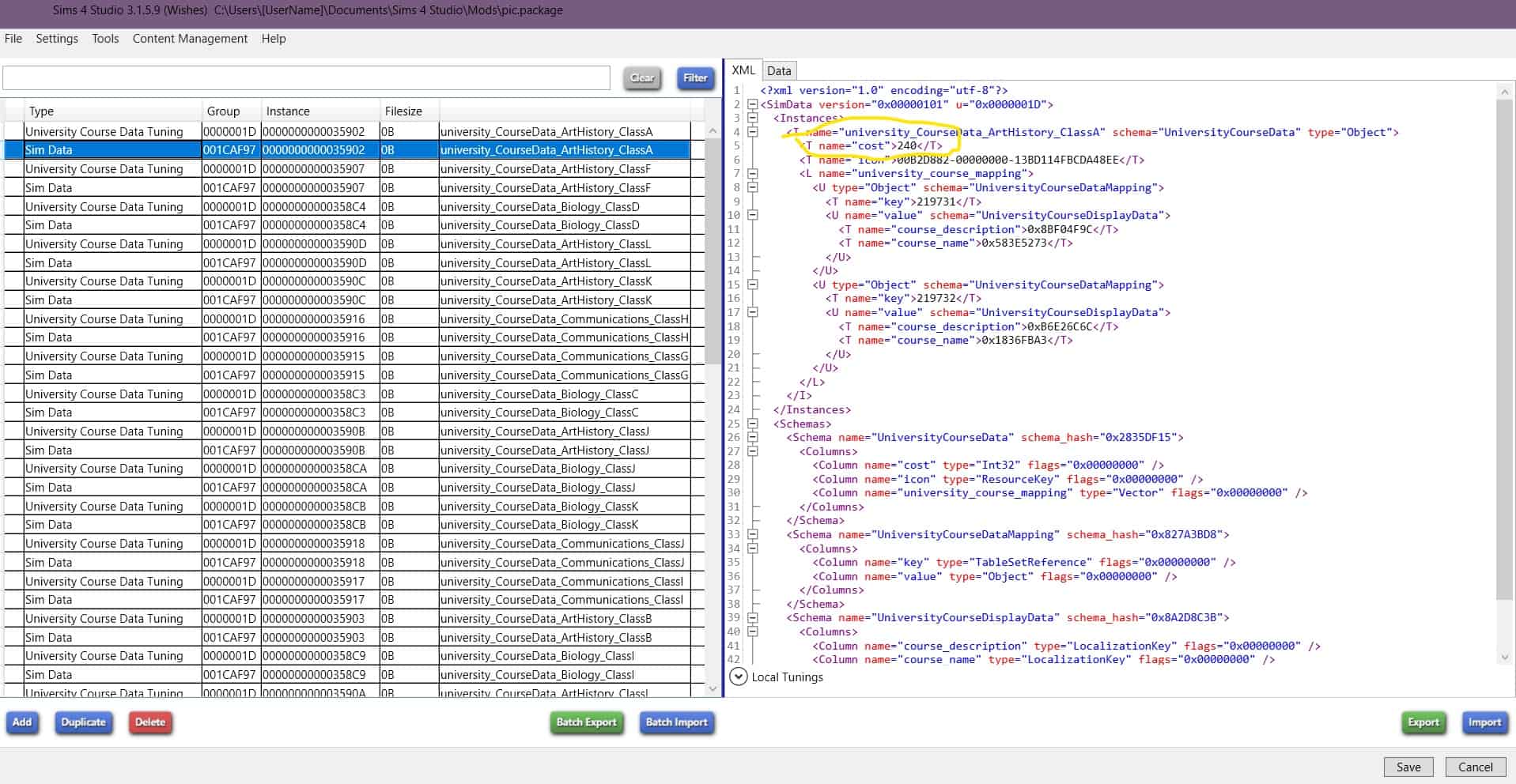Save the package with Save button
The height and width of the screenshot is (784, 1516).
pyautogui.click(x=1408, y=767)
